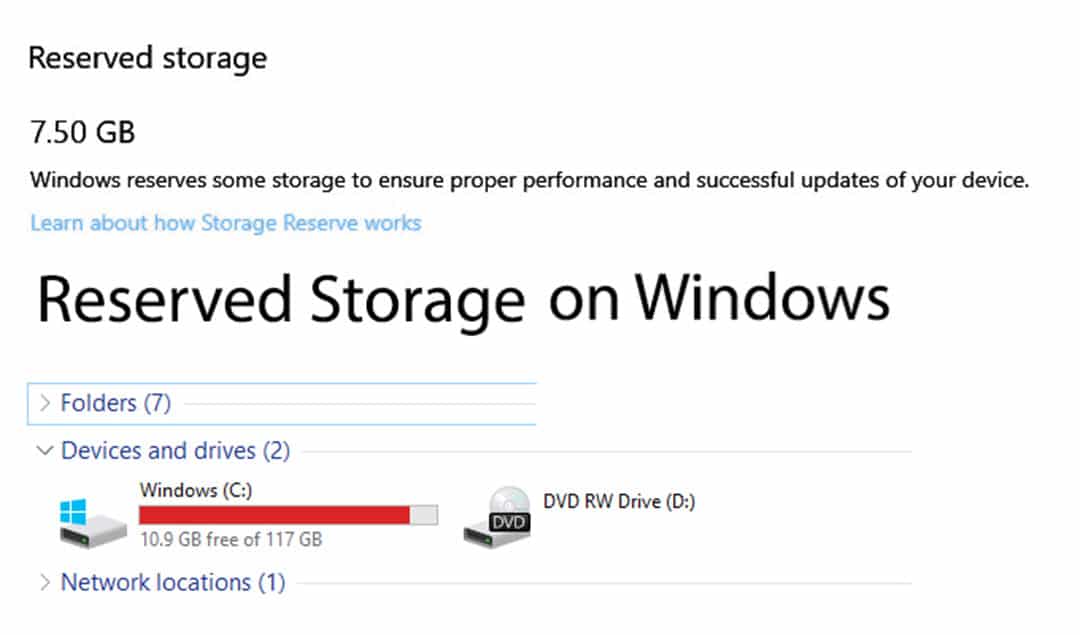Screen dimensions: 1080x635
Task: Click the DVD RW Drive (D:) name
Action: [x=619, y=502]
